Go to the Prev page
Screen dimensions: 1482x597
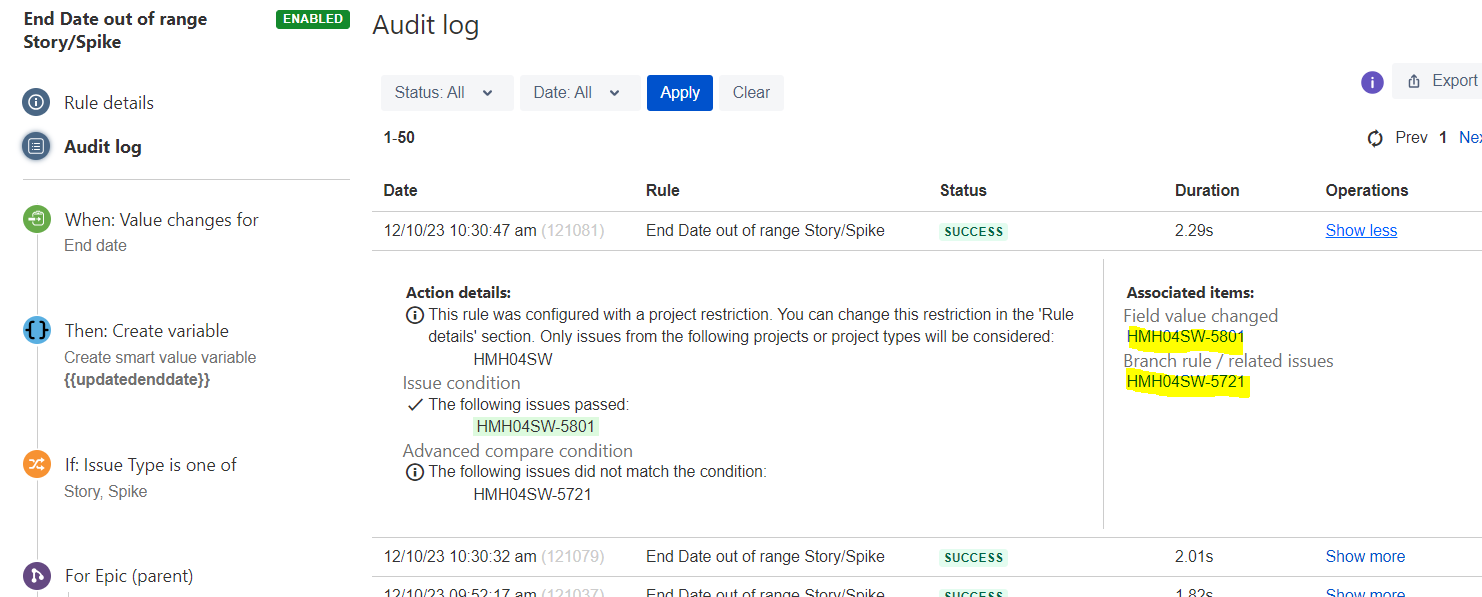(x=1411, y=138)
